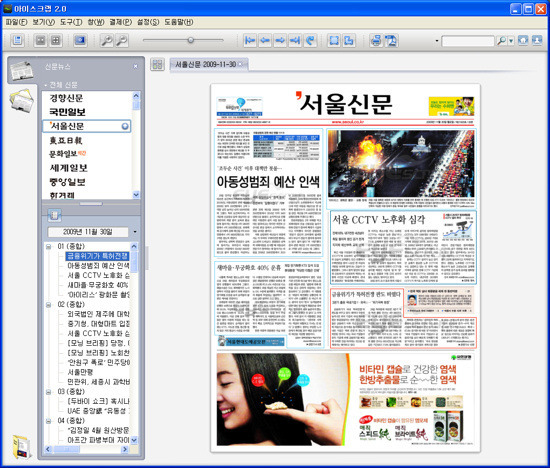Viewport: 550px width, 468px height.
Task: Open the search options dropdown arrow
Action: click(511, 41)
